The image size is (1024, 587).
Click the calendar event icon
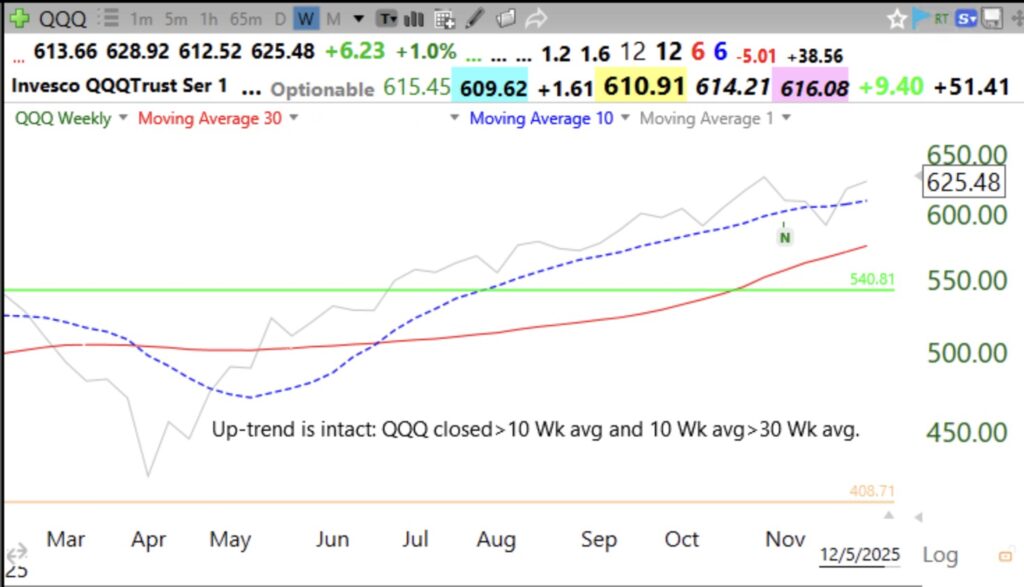coord(445,17)
